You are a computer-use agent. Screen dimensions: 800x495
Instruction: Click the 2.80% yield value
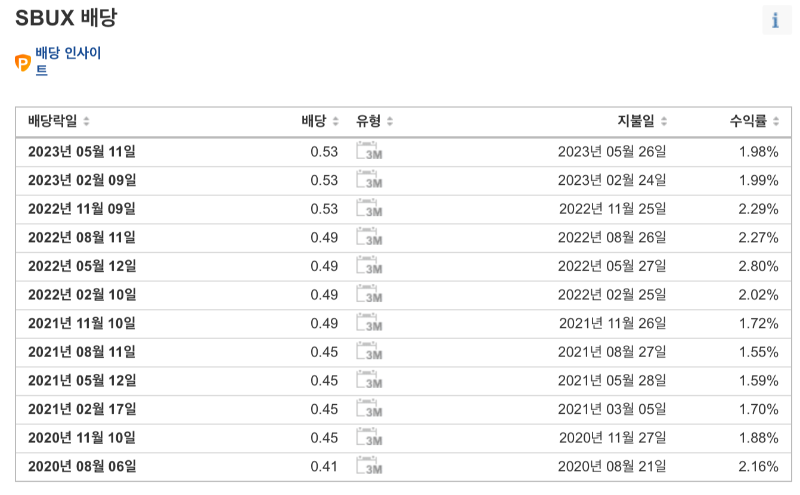tap(759, 266)
